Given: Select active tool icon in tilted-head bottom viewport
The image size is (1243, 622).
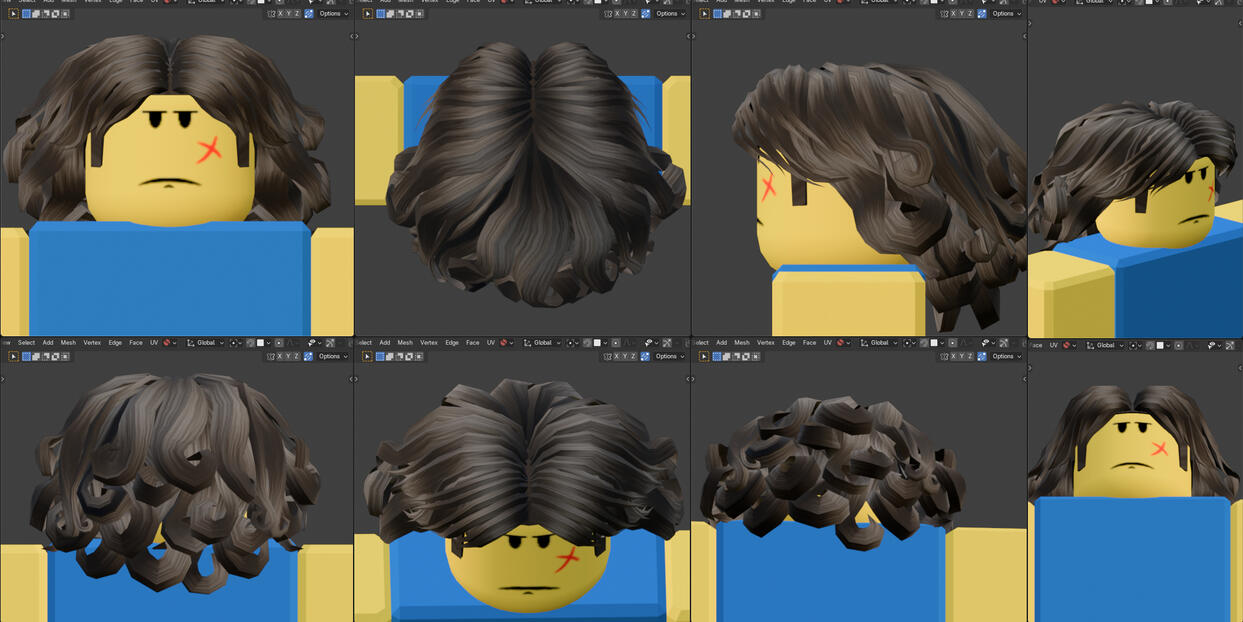Looking at the screenshot, I should [x=367, y=356].
